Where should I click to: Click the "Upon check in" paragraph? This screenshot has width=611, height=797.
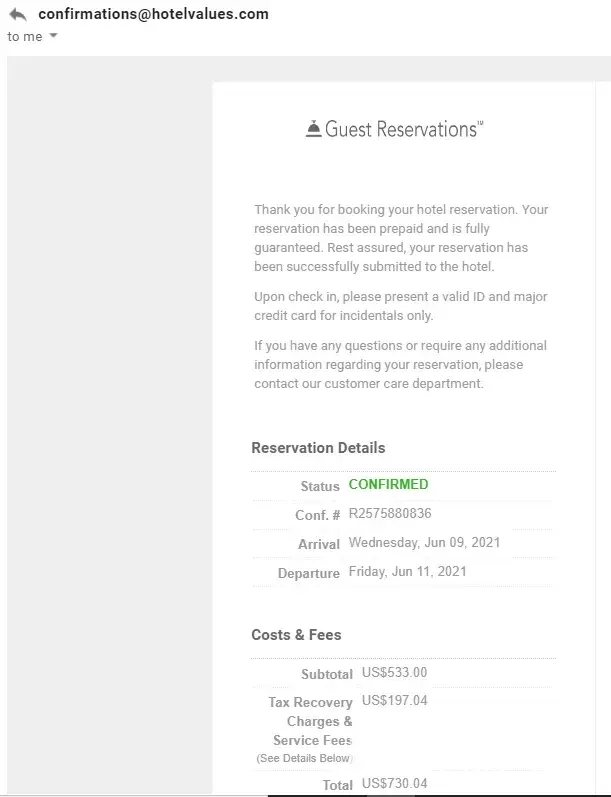(400, 306)
